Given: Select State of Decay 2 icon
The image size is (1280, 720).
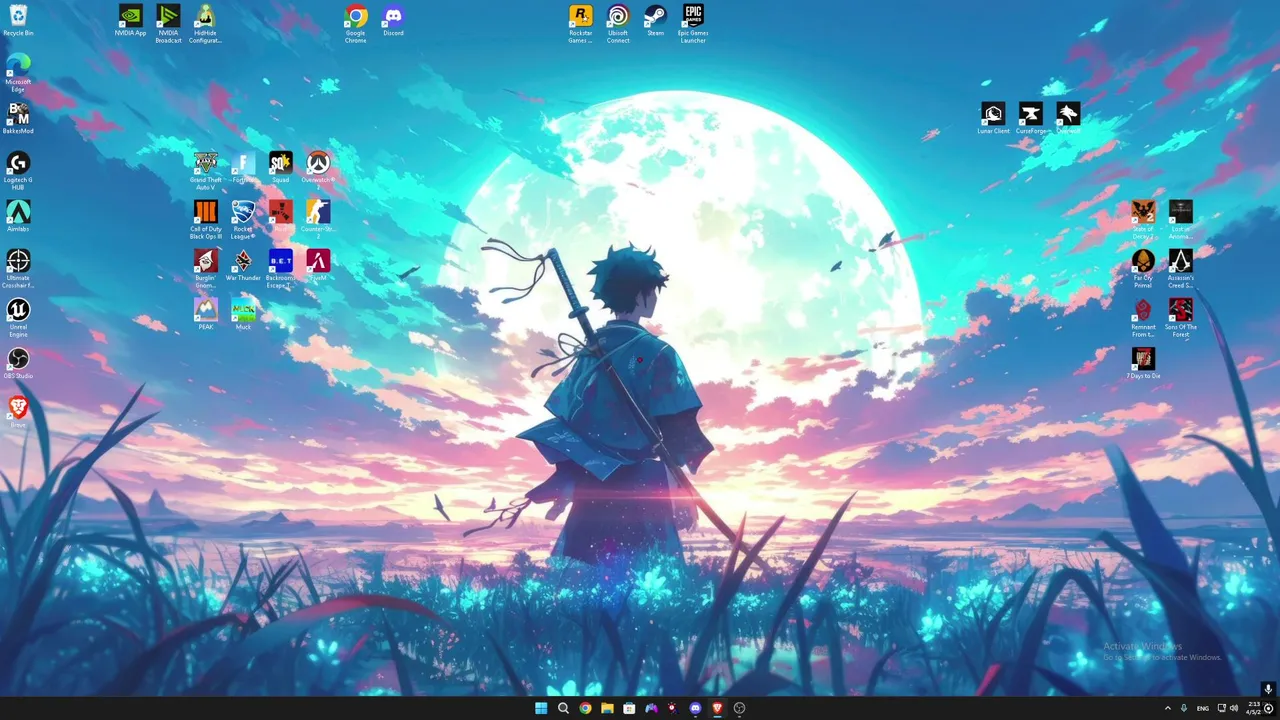Looking at the screenshot, I should (1143, 219).
